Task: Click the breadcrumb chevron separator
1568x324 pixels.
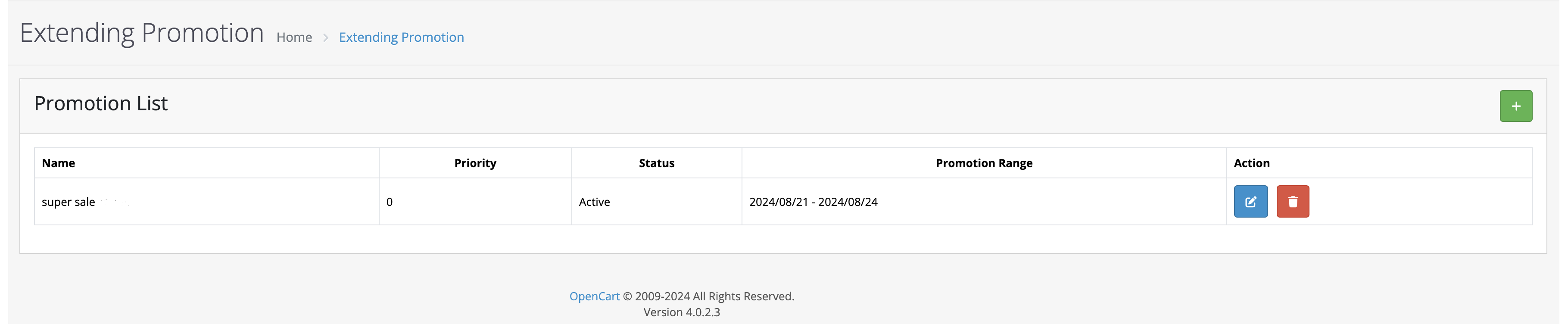Action: 326,38
